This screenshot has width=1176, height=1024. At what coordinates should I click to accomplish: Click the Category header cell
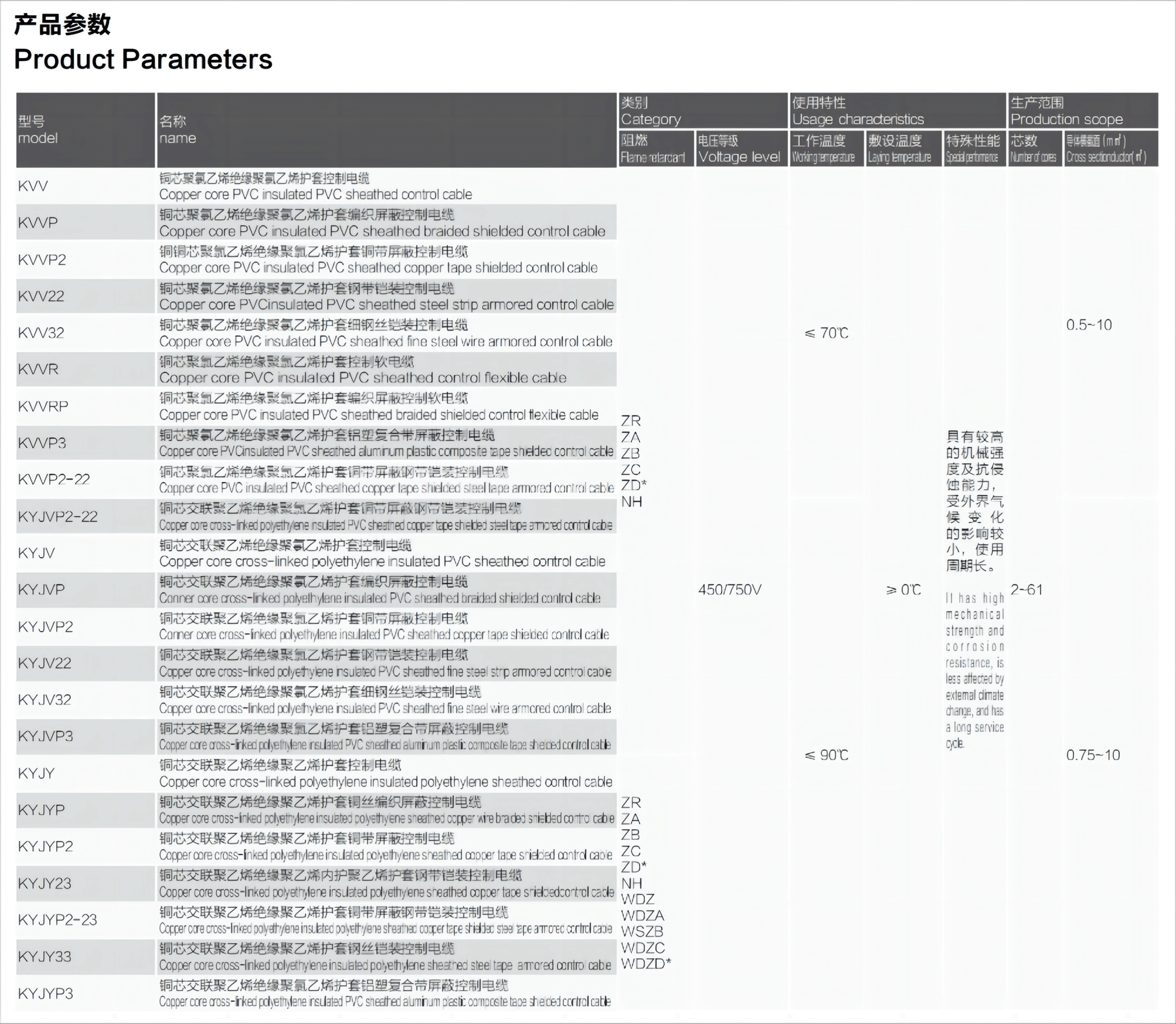[x=703, y=111]
